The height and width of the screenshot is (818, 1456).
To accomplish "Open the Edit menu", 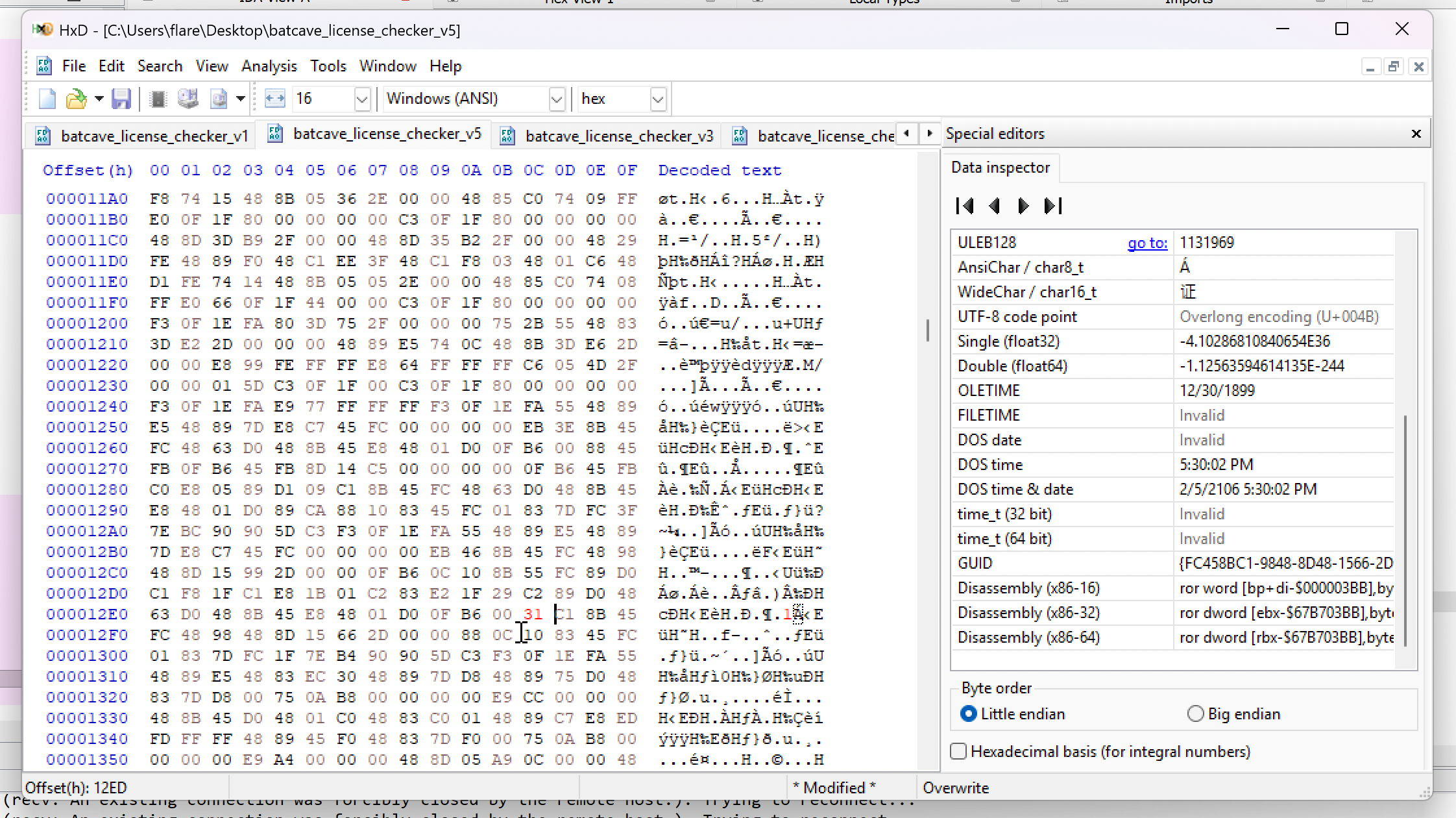I will coord(112,66).
